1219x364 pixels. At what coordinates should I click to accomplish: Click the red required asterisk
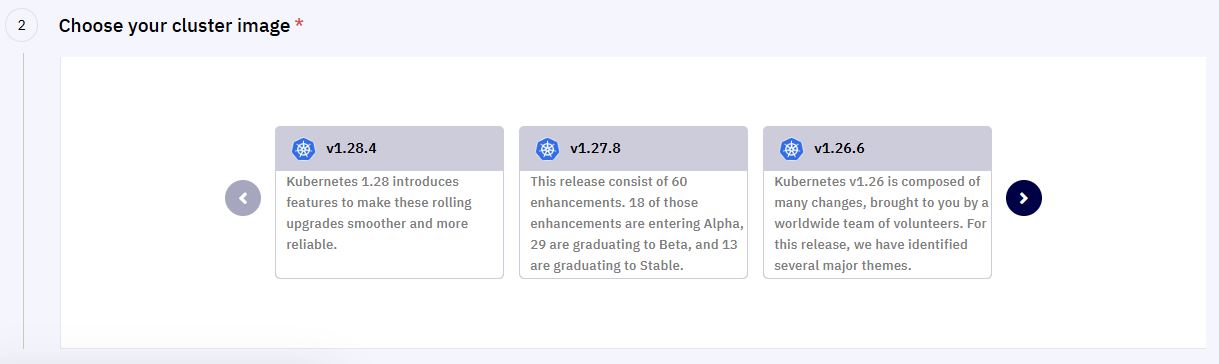coord(299,25)
